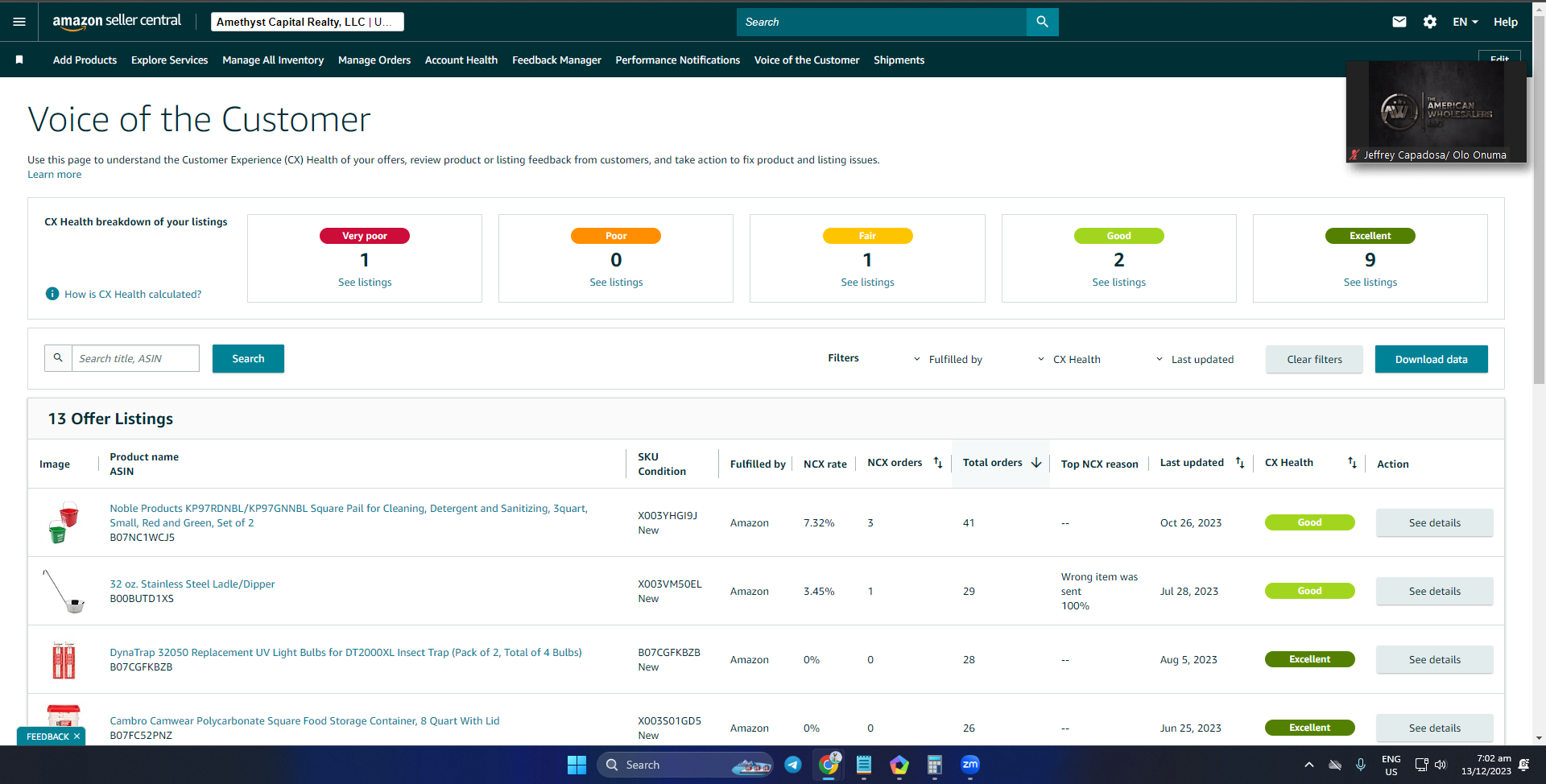Image resolution: width=1546 pixels, height=784 pixels.
Task: Click How is CX Health calculated link
Action: 133,295
